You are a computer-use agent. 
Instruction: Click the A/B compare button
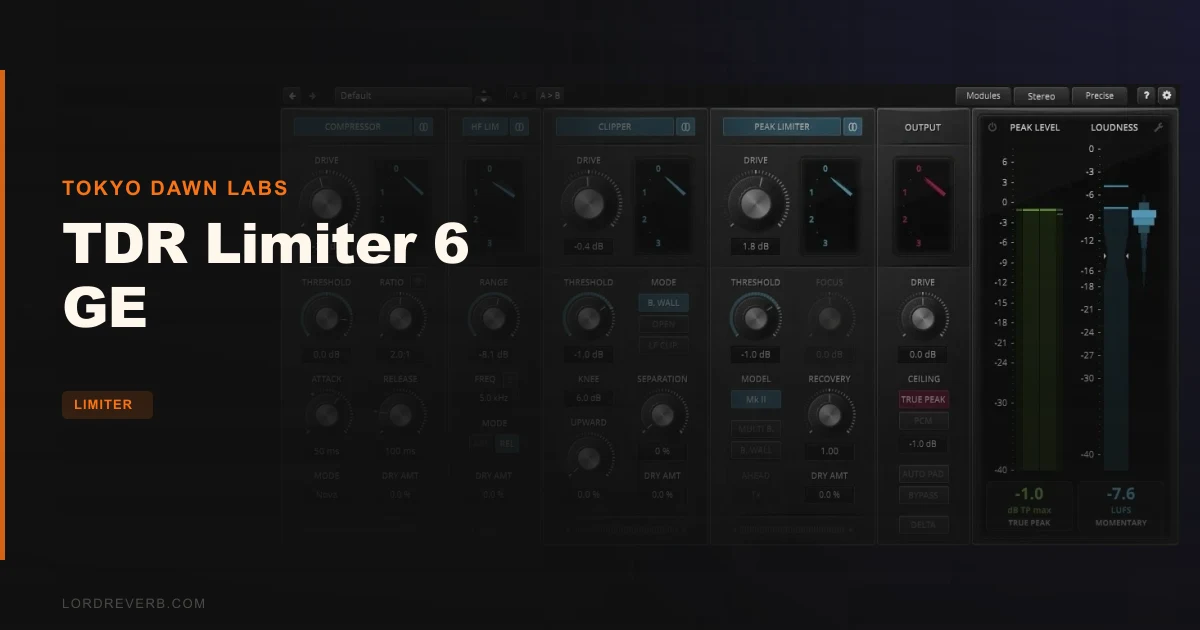click(519, 96)
